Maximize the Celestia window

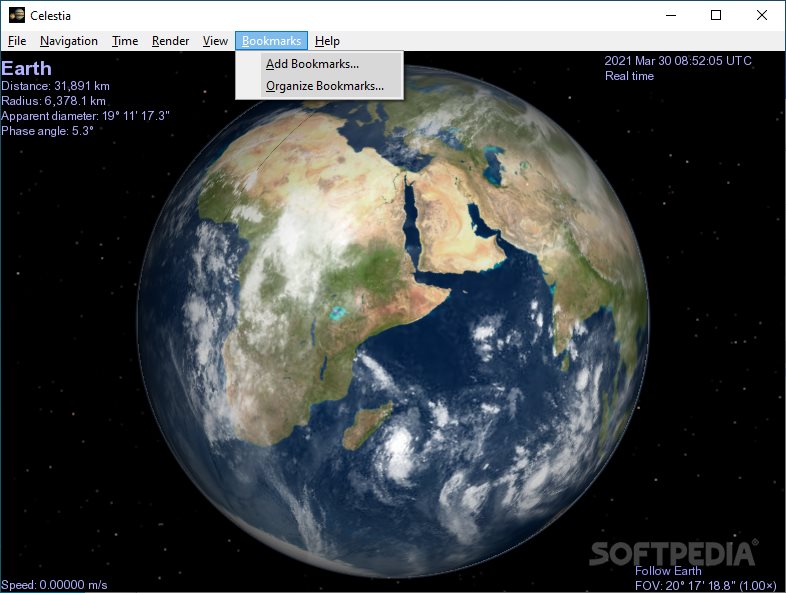[x=716, y=16]
